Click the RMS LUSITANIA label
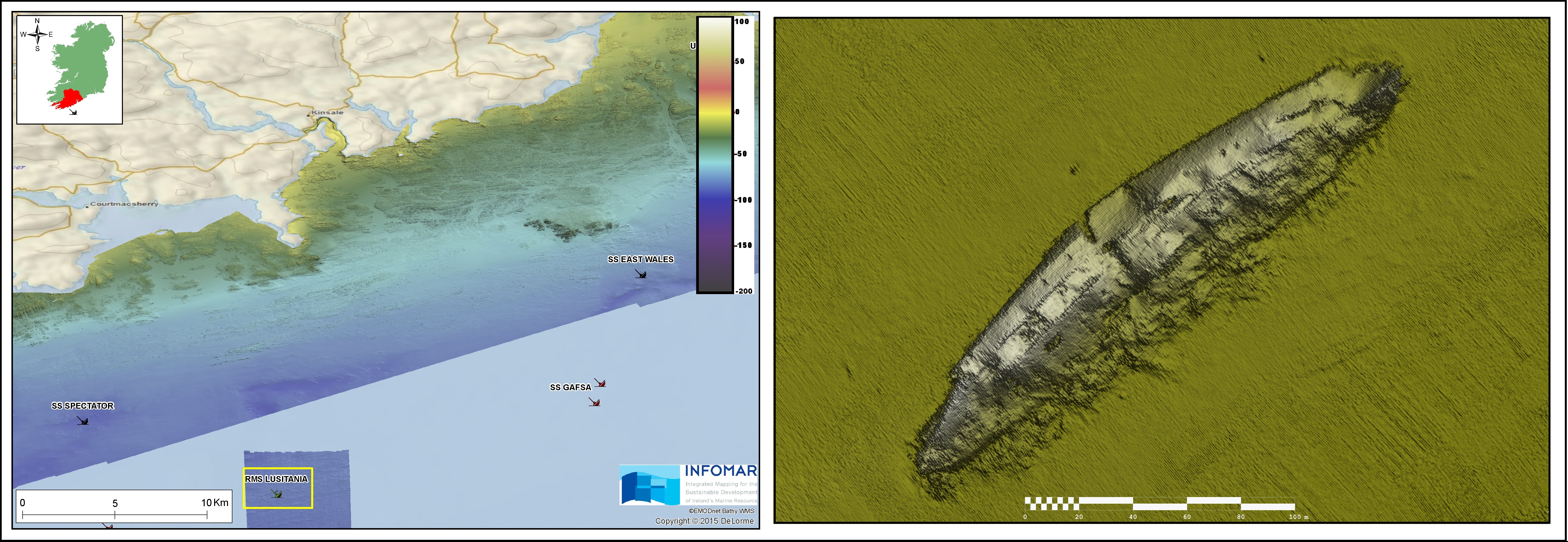 (276, 479)
